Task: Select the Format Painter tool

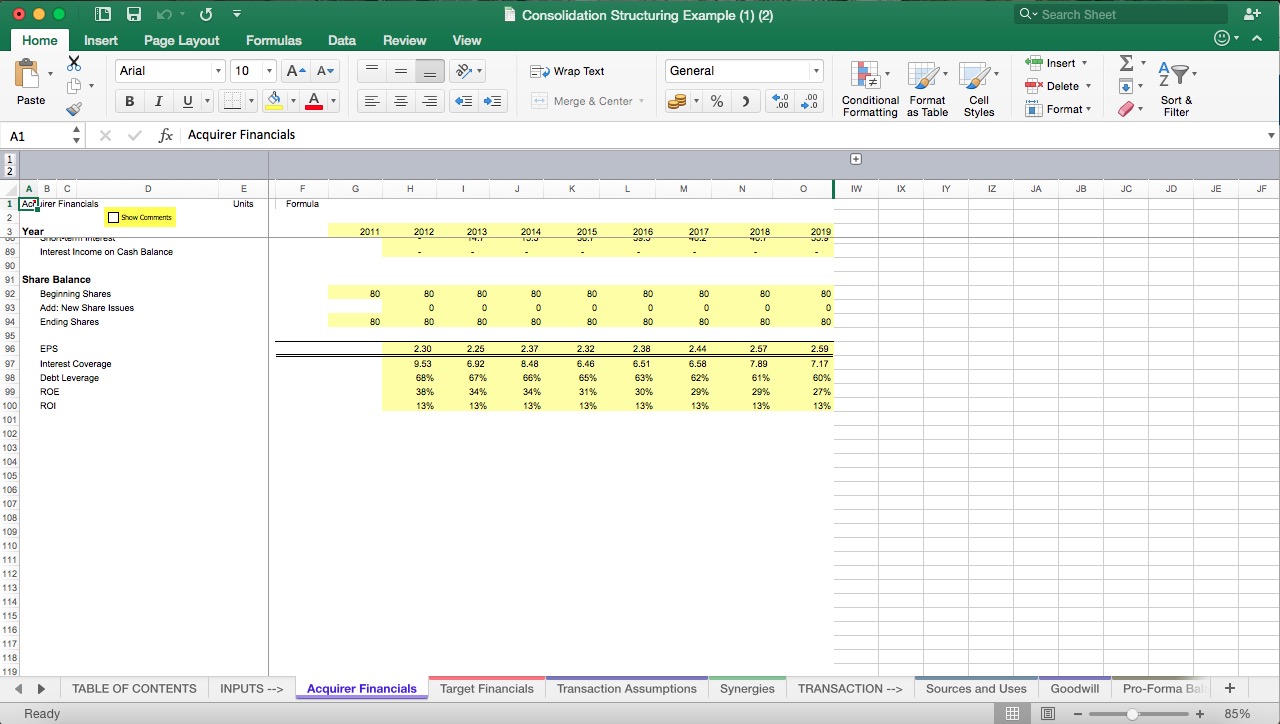Action: pos(73,108)
